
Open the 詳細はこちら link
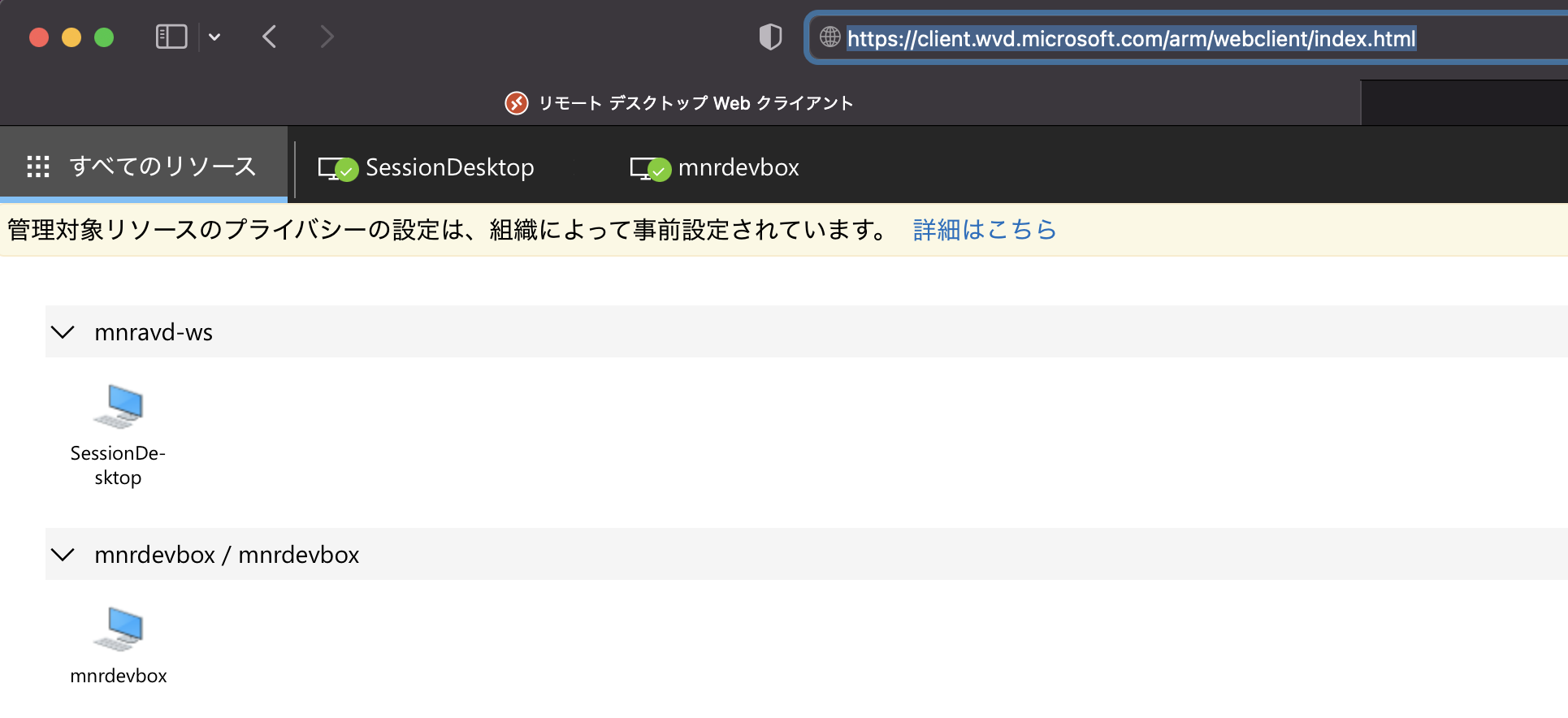point(985,230)
